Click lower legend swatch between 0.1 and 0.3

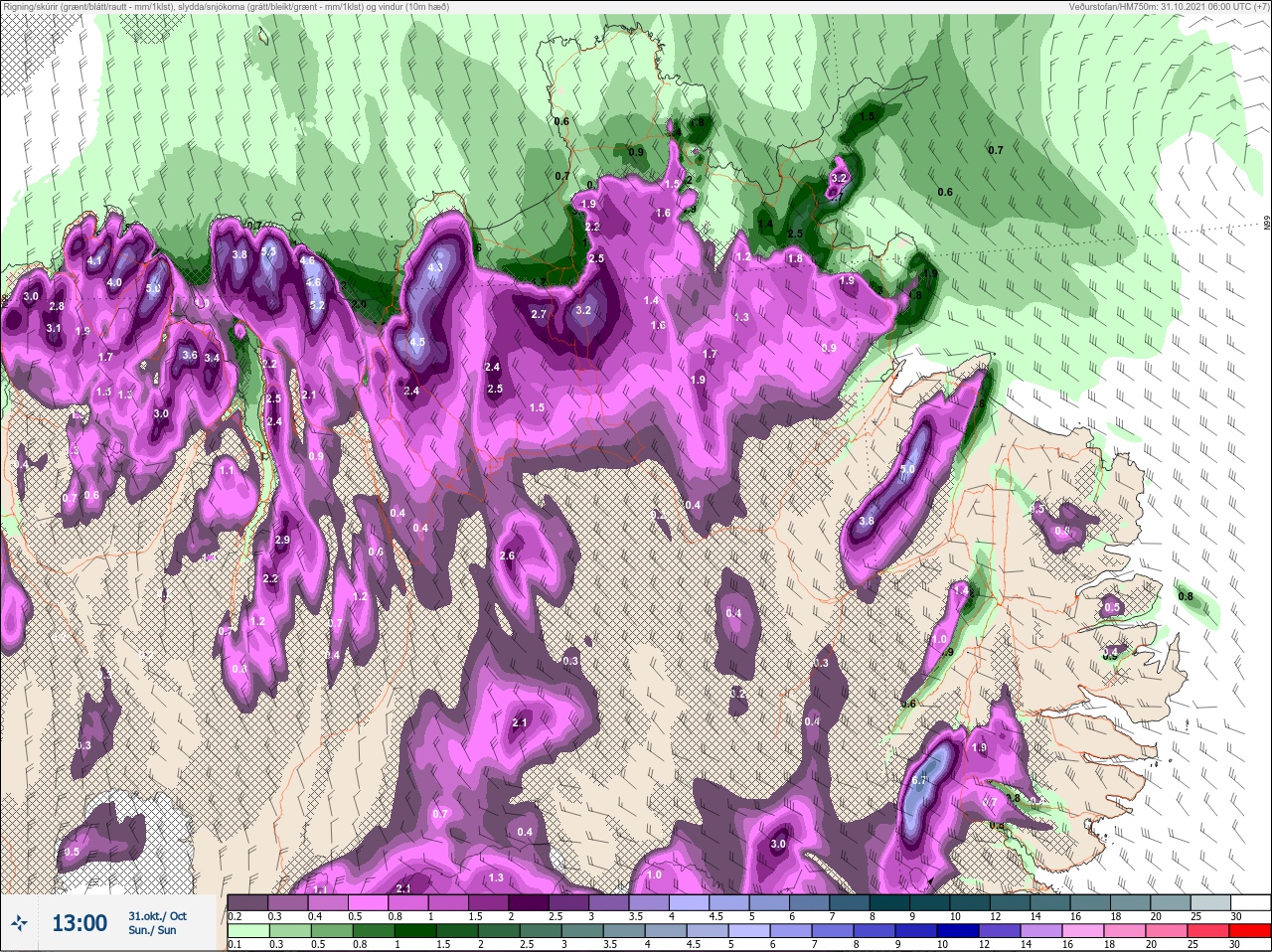click(x=248, y=931)
